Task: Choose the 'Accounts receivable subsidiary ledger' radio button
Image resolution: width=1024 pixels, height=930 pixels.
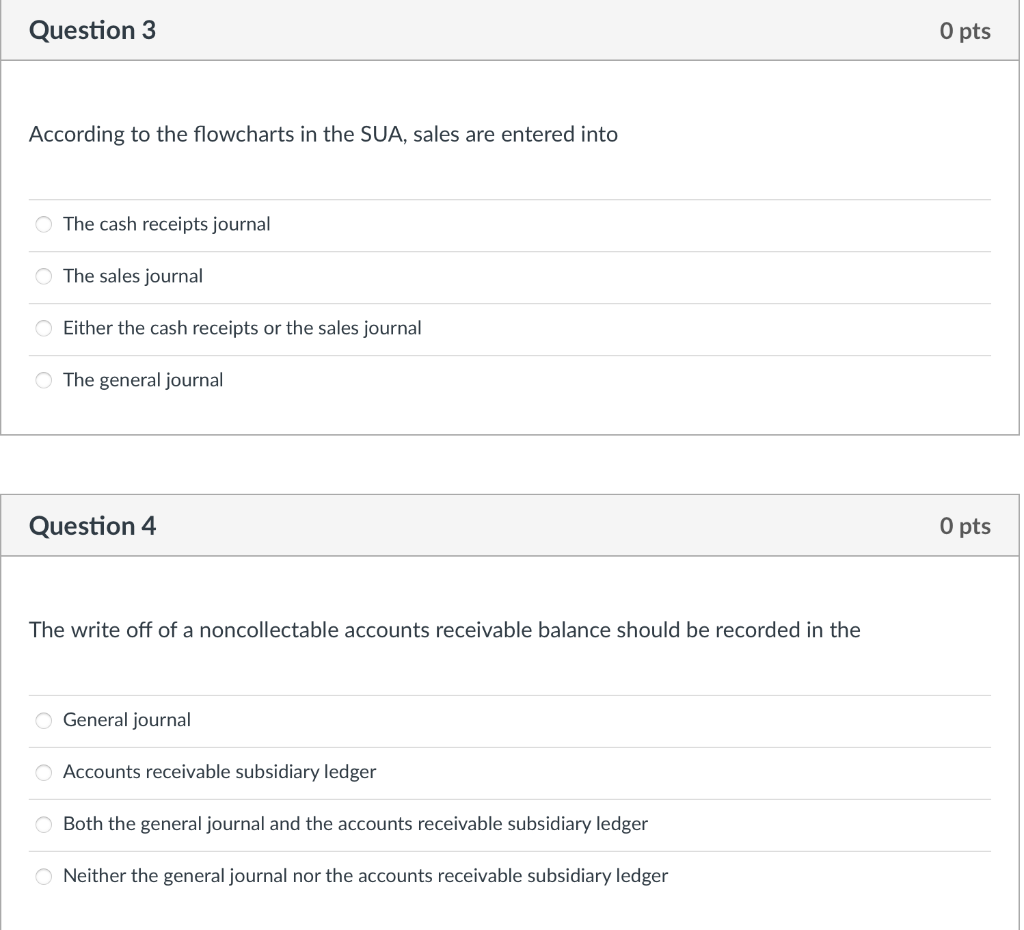Action: [x=44, y=773]
